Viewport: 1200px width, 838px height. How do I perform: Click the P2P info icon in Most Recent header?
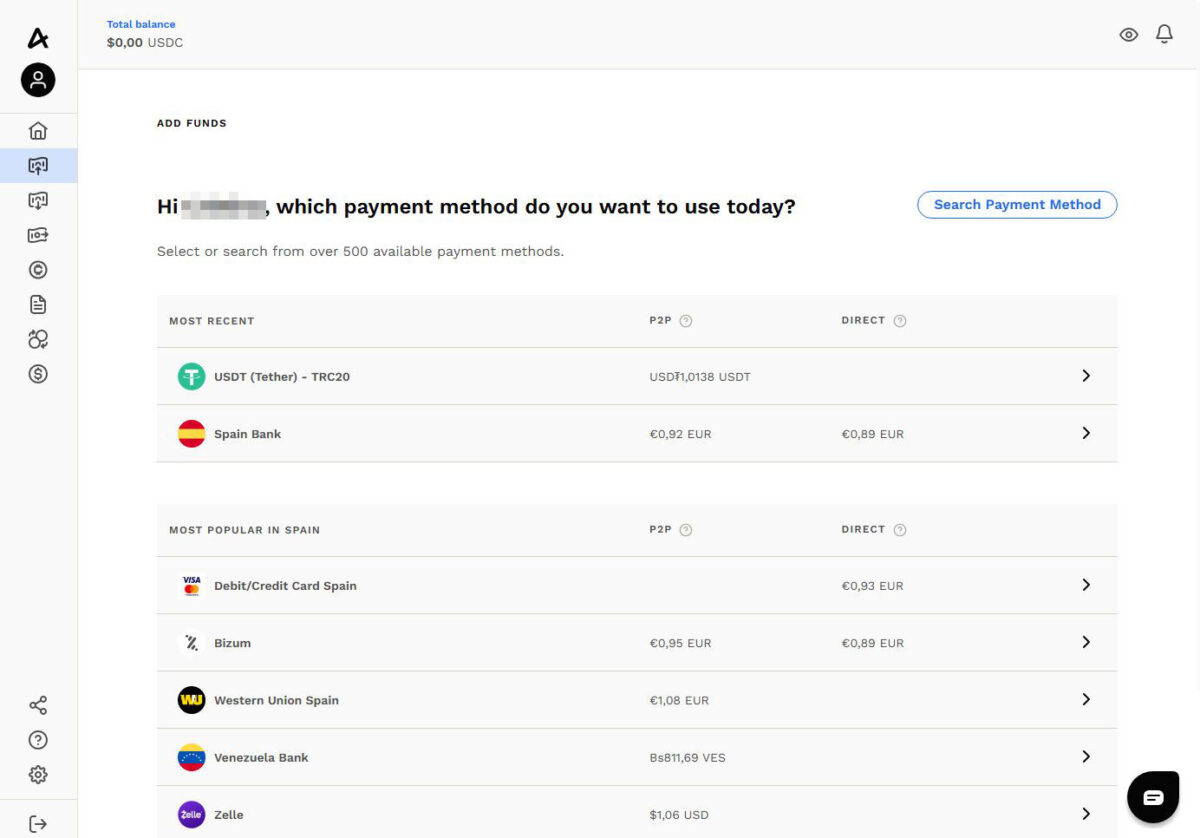(686, 321)
